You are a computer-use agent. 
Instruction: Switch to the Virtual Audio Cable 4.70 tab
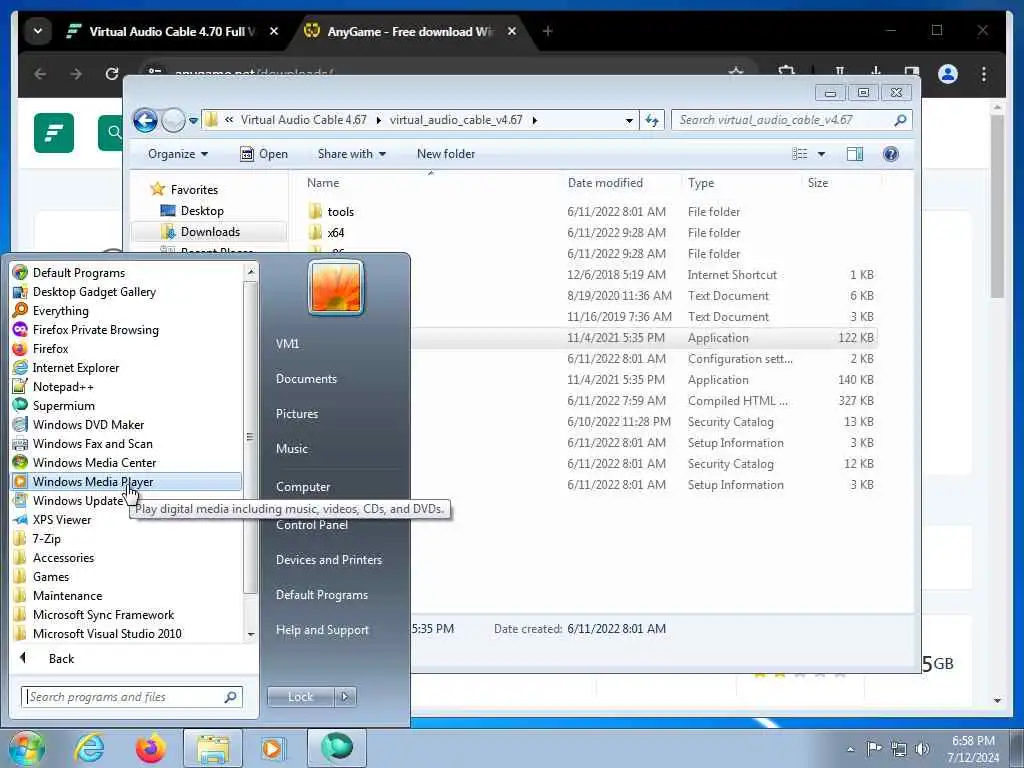[172, 31]
